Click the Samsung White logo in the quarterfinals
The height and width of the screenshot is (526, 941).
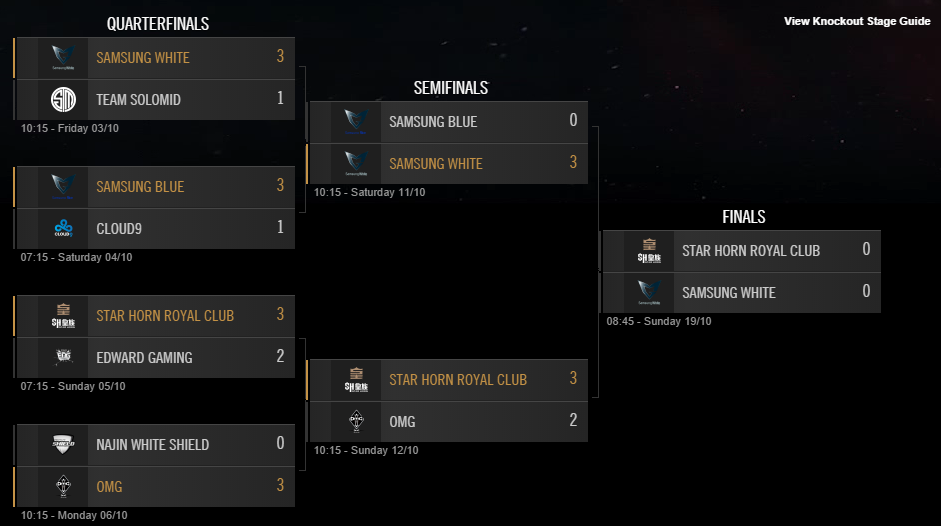(x=63, y=58)
